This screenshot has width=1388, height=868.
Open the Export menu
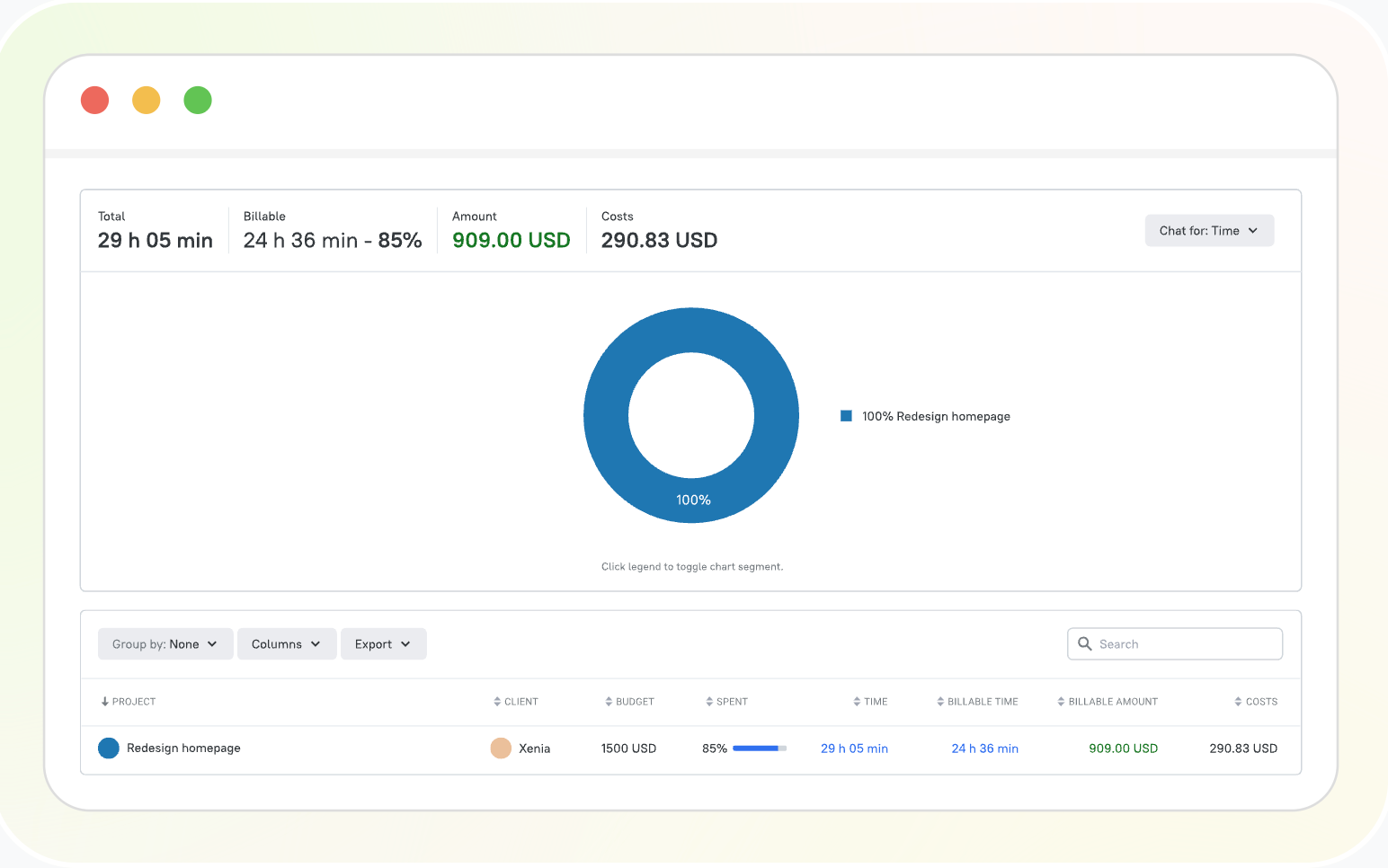[x=383, y=644]
